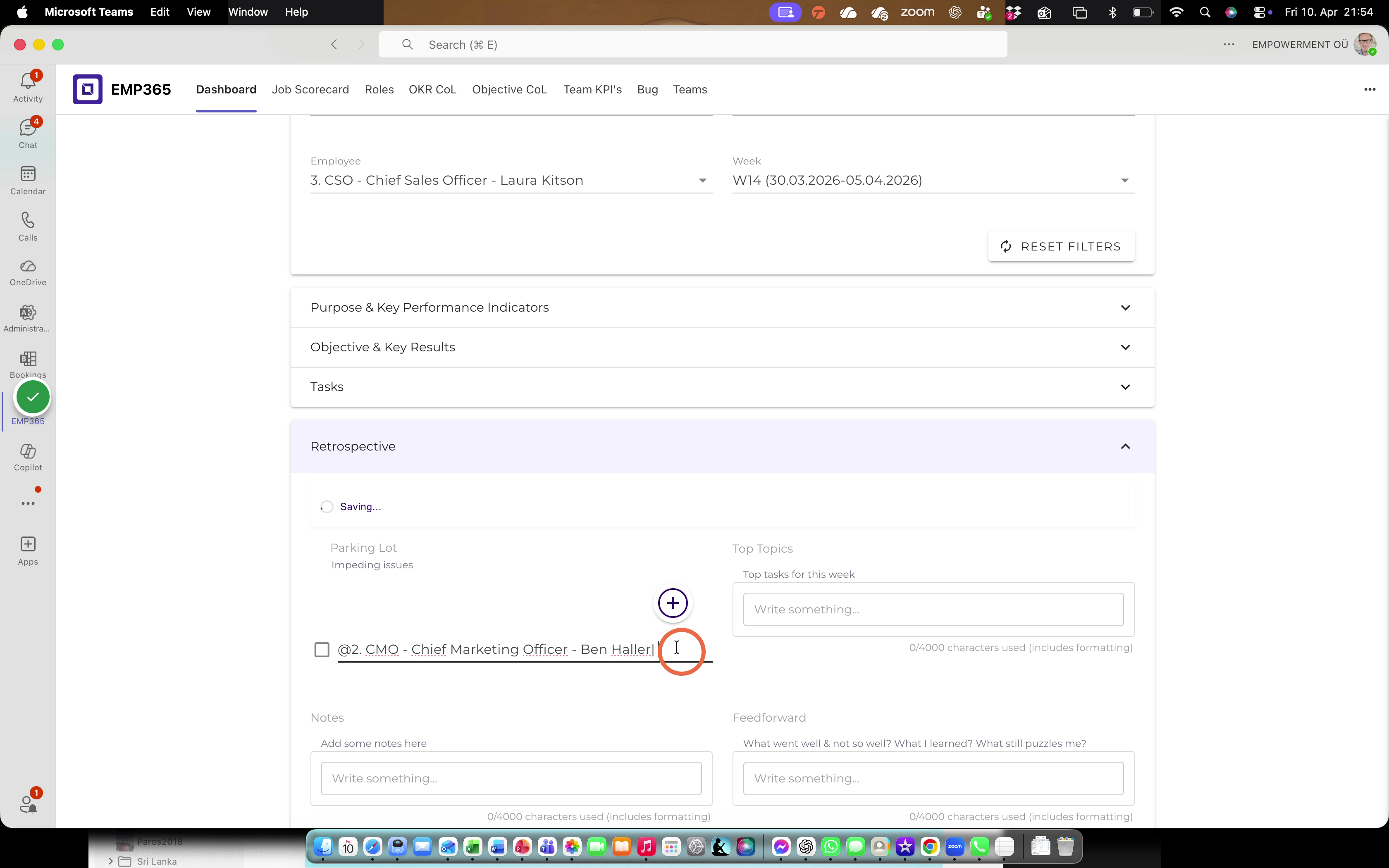Open Finder from the Dock
The width and height of the screenshot is (1389, 868).
[x=323, y=846]
